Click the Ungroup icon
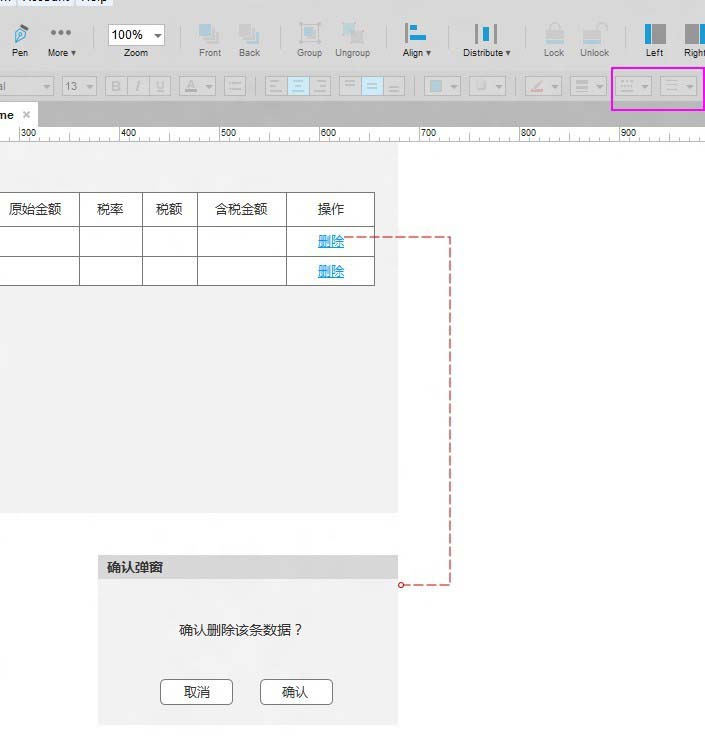The width and height of the screenshot is (705, 744). [x=352, y=38]
